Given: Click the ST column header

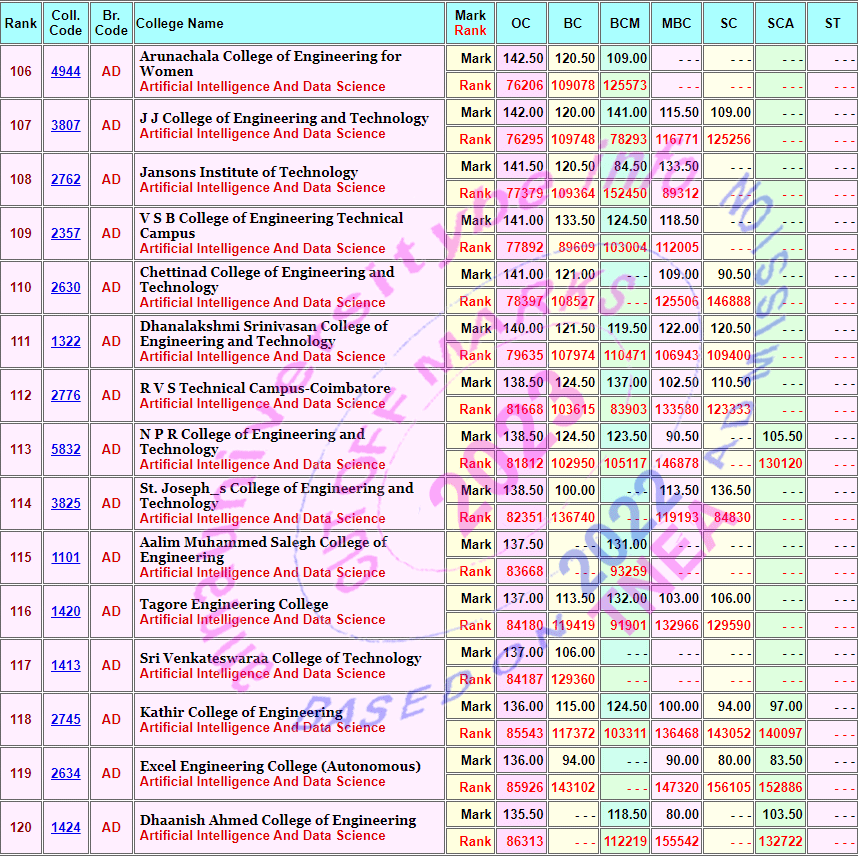Looking at the screenshot, I should click(x=832, y=23).
